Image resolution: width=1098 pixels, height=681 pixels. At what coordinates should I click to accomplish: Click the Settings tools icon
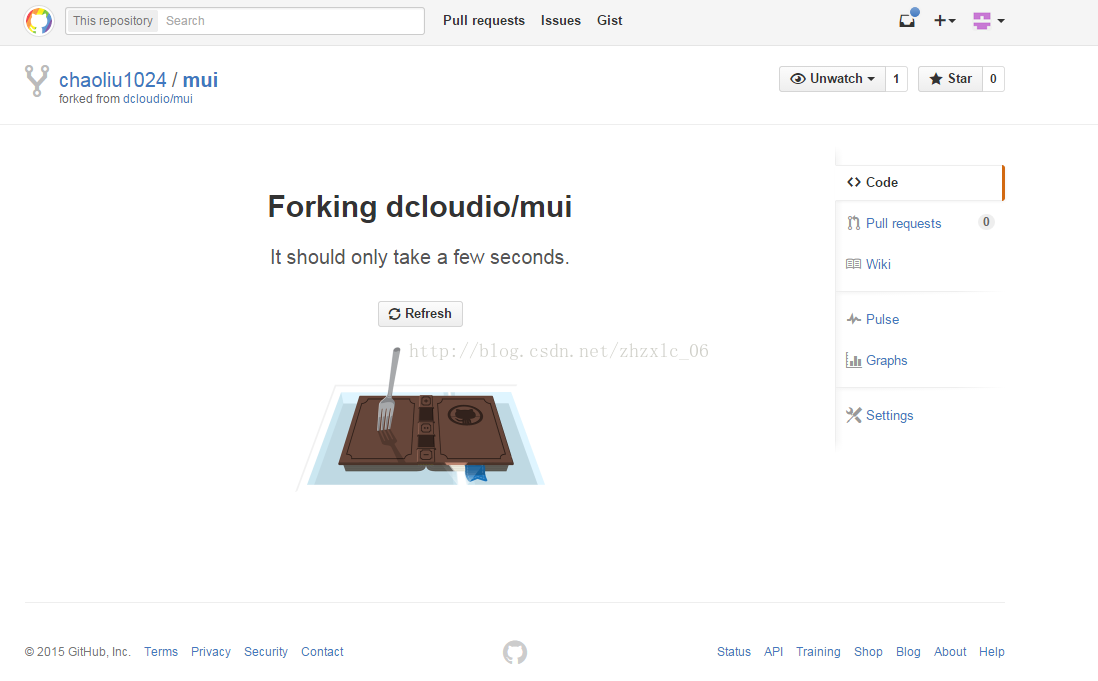[854, 416]
